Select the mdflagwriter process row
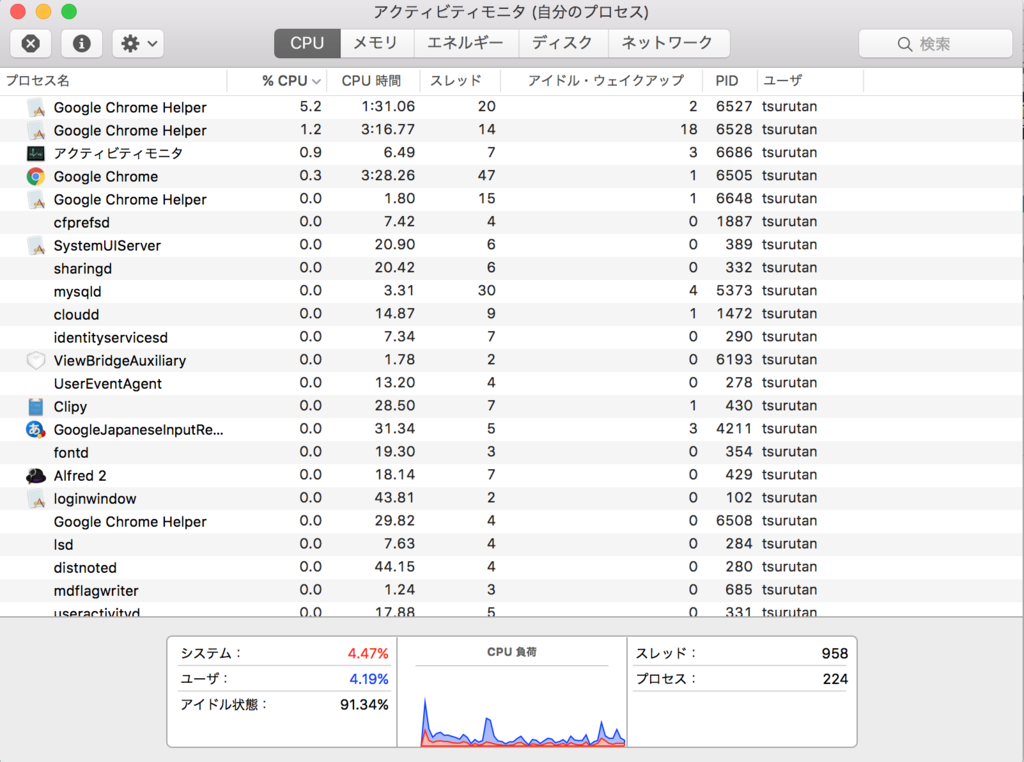The height and width of the screenshot is (762, 1024). (511, 590)
